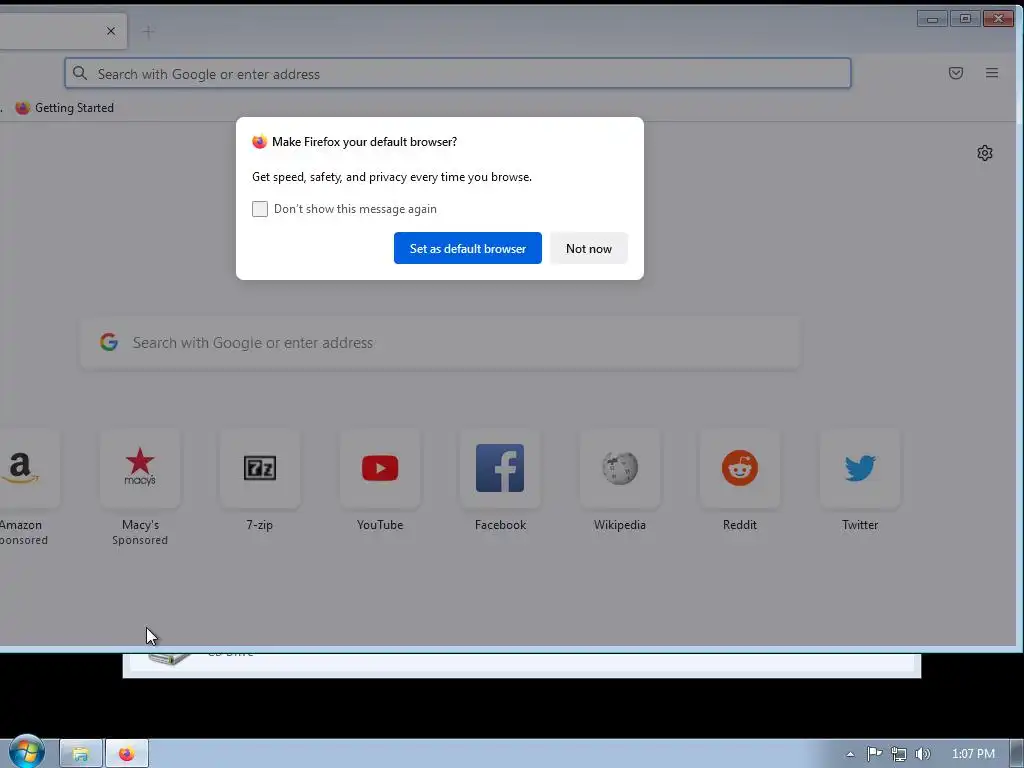Dismiss the dialog with Not now
This screenshot has height=768, width=1024.
[588, 248]
